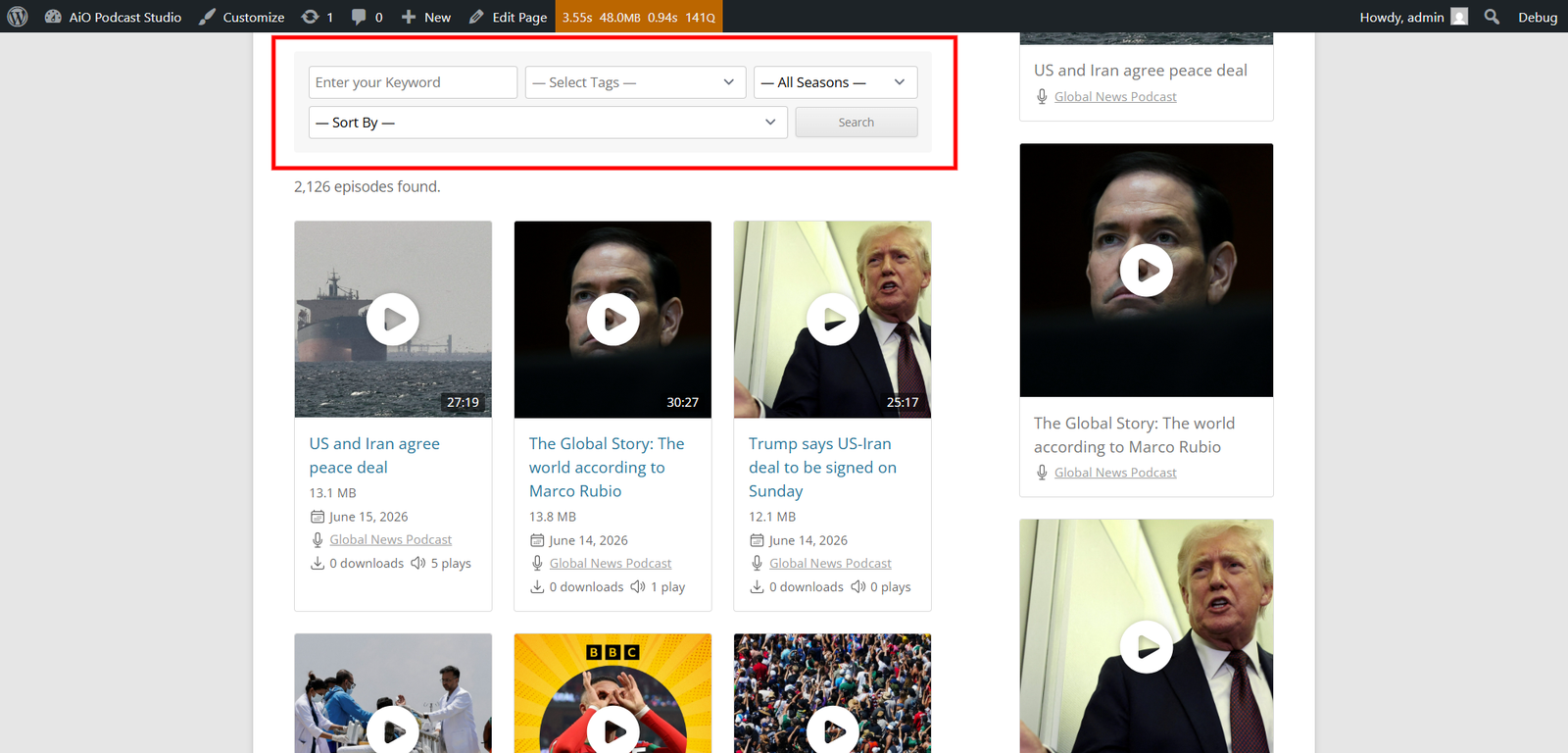Image resolution: width=1568 pixels, height=753 pixels.
Task: Click the BBC episode thumbnail
Action: click(612, 693)
